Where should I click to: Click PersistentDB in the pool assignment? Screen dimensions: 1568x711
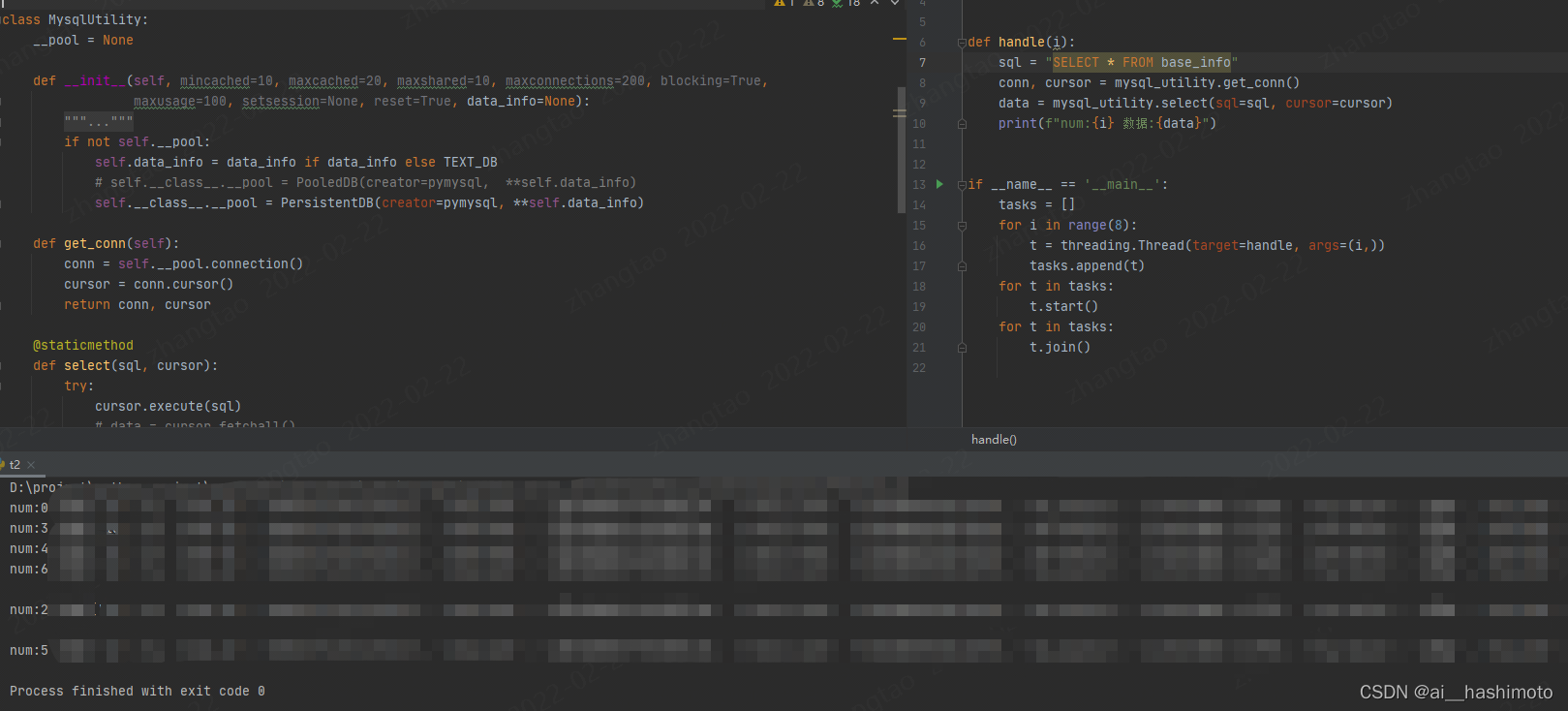327,203
